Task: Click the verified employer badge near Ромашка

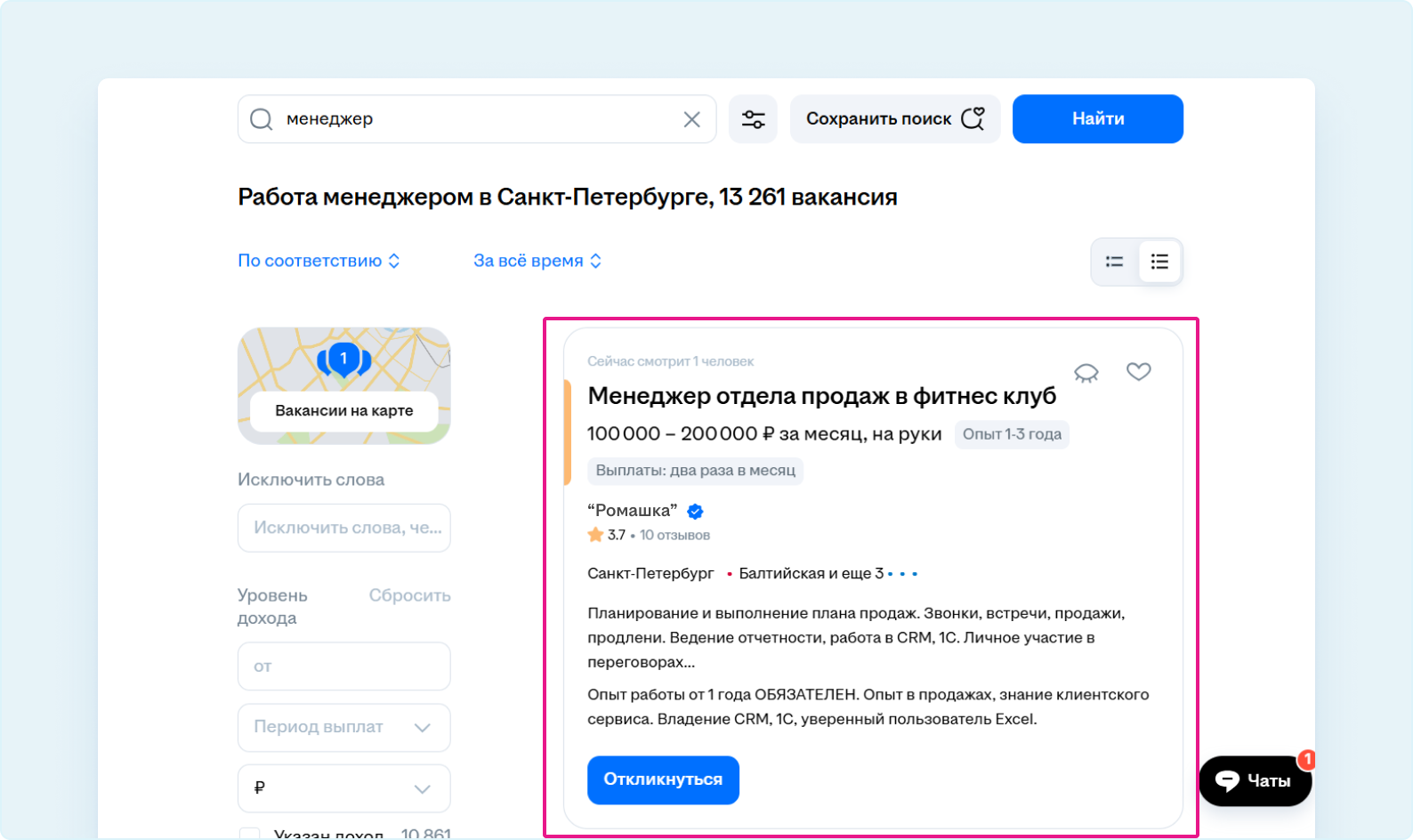Action: click(695, 511)
